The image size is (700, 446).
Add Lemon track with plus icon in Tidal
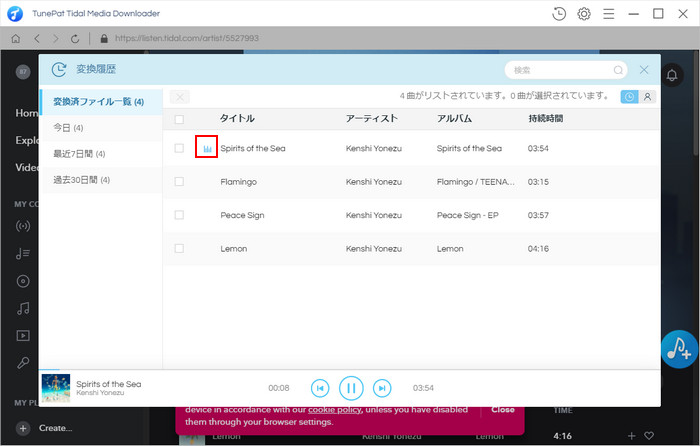click(x=631, y=436)
